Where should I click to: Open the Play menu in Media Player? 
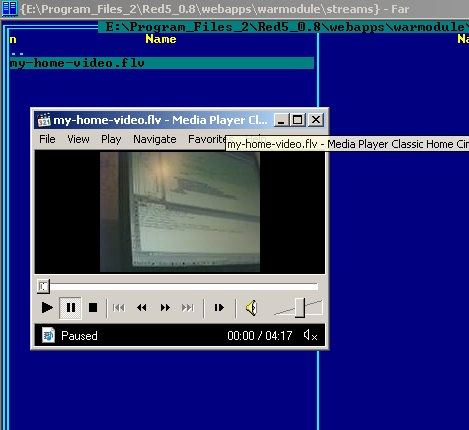tap(111, 139)
